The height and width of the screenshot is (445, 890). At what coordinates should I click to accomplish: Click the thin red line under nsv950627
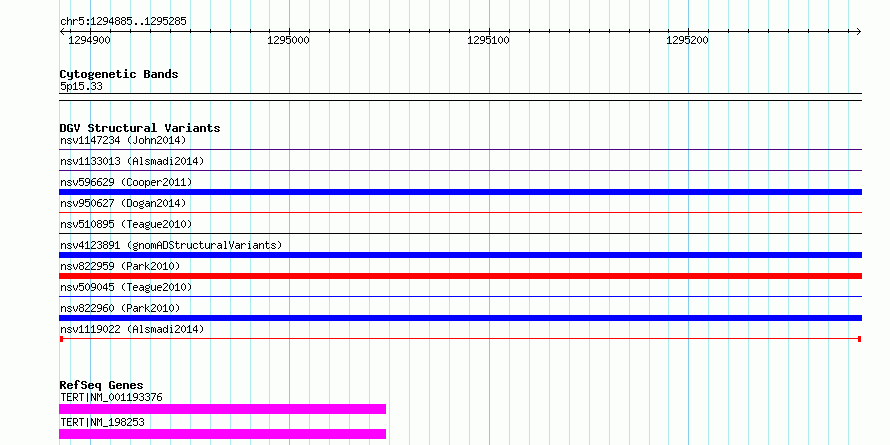[460, 213]
